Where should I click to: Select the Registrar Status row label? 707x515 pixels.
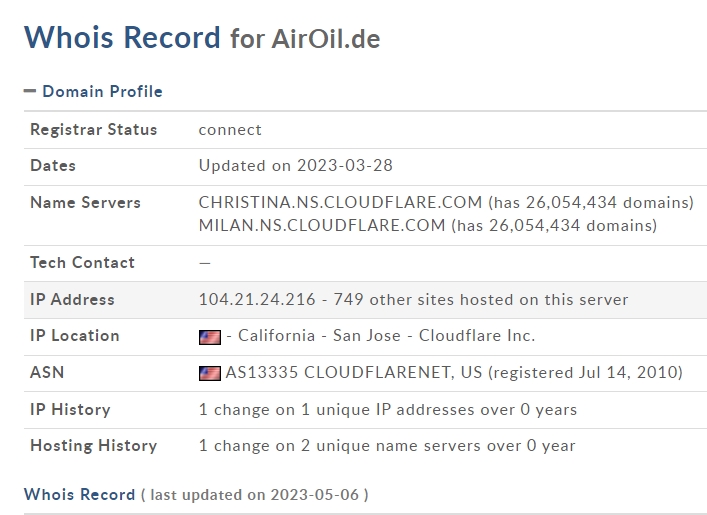[94, 129]
